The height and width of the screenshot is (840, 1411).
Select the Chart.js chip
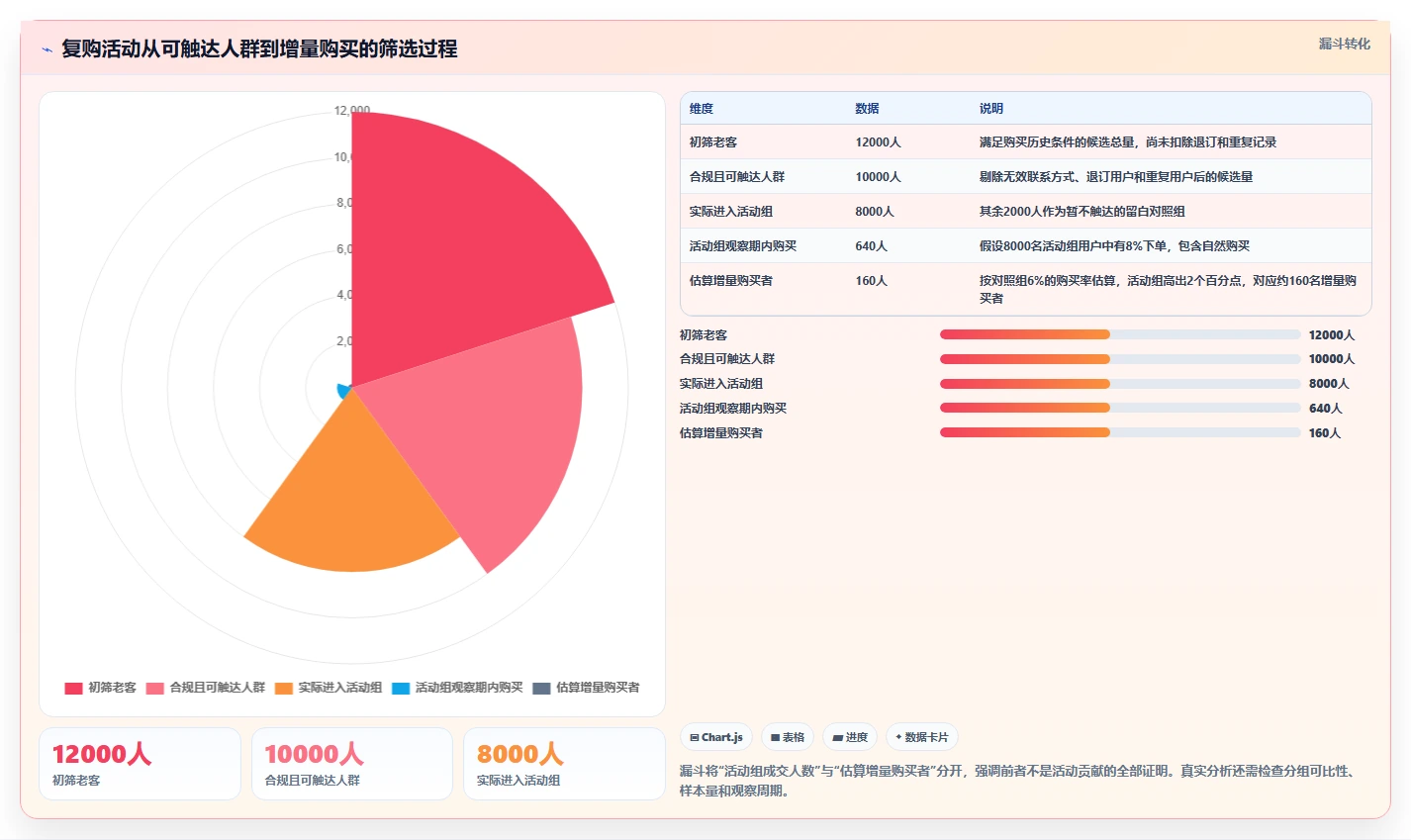pyautogui.click(x=716, y=737)
